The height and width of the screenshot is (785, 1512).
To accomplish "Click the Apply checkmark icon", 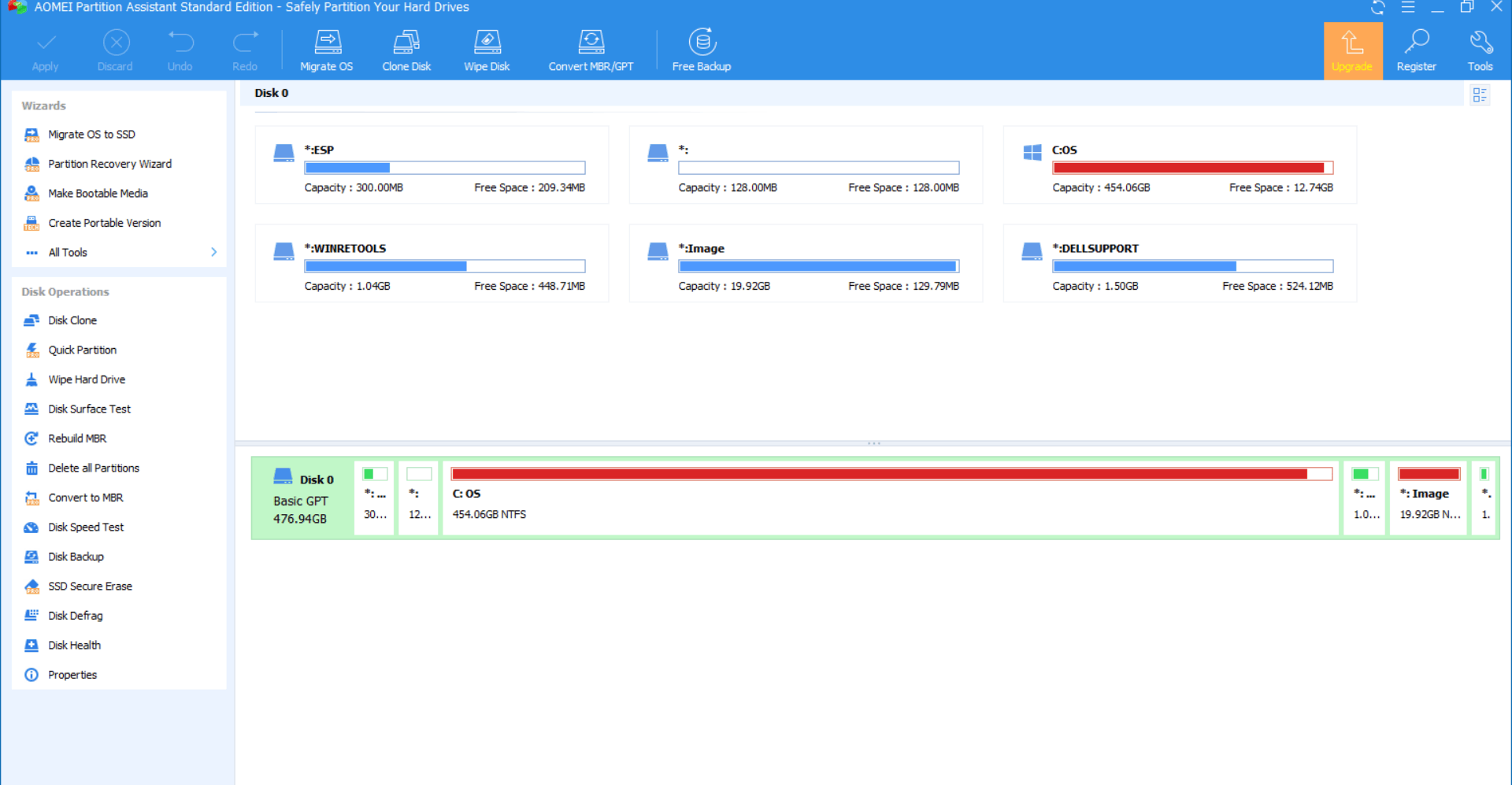I will coord(46,42).
